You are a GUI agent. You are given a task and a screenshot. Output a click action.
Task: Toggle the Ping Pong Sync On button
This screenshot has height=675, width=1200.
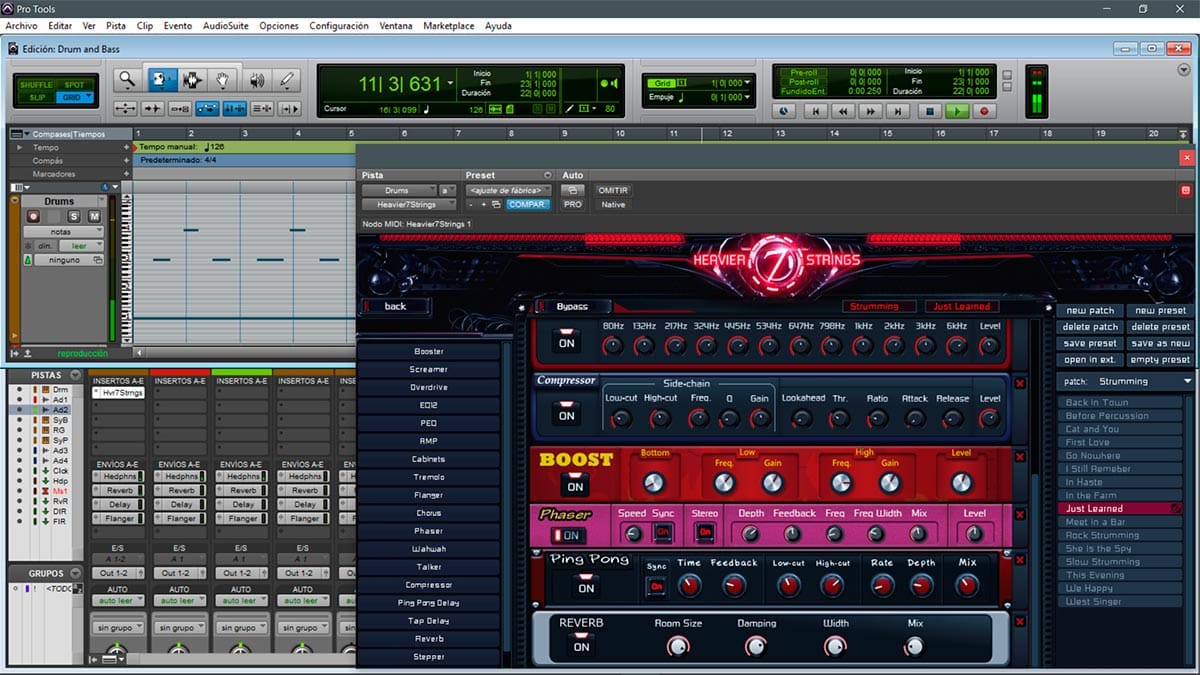tap(657, 586)
